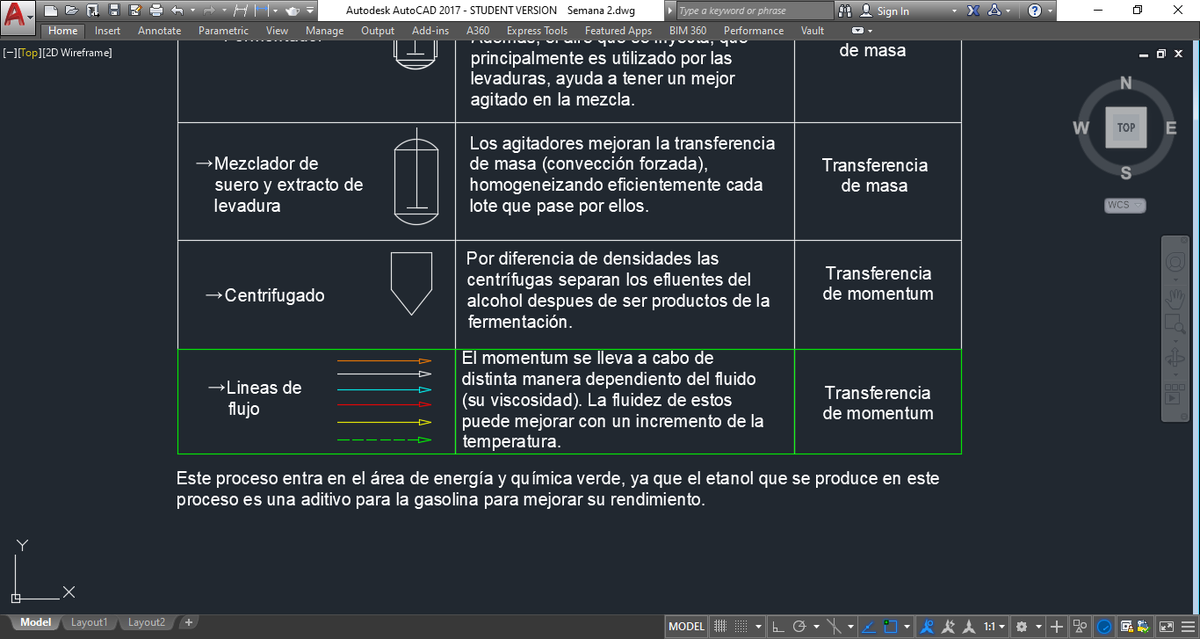This screenshot has height=639, width=1200.
Task: Switch to the Parametric ribbon tab
Action: pos(224,31)
